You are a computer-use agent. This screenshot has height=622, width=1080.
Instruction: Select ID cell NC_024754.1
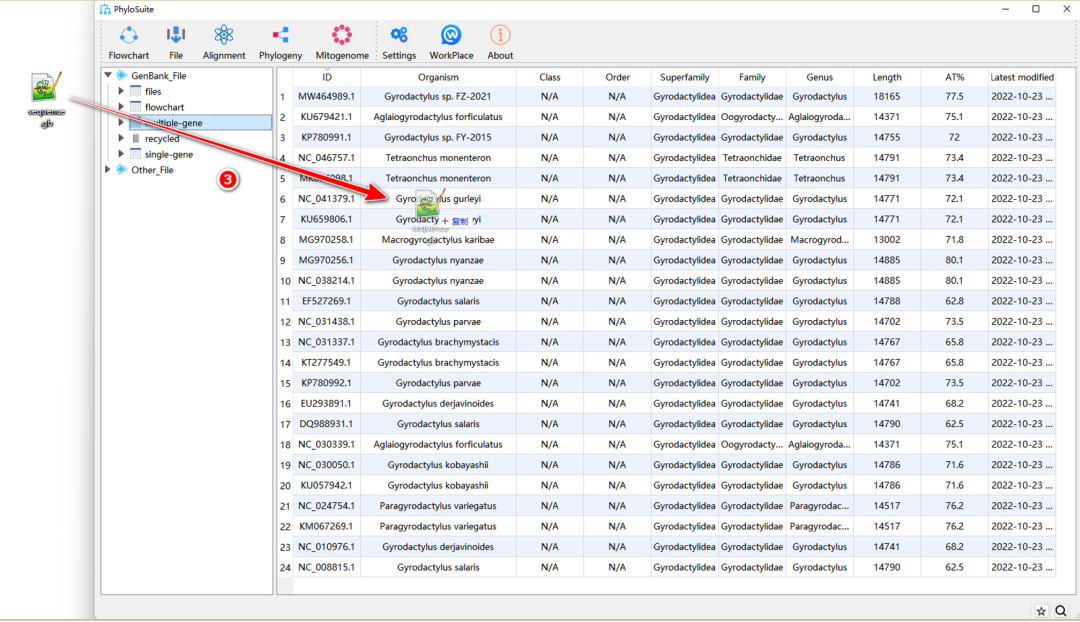(326, 506)
